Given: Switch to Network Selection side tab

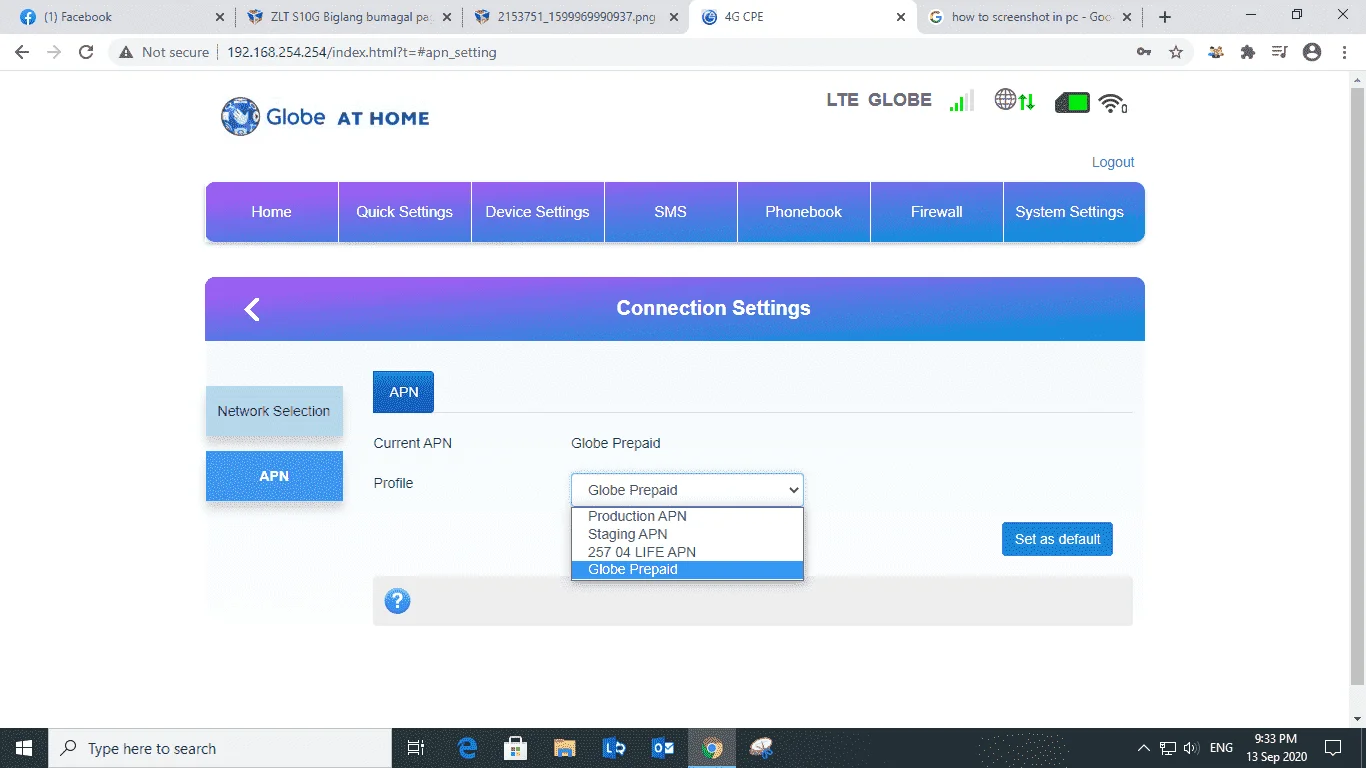Looking at the screenshot, I should [274, 411].
